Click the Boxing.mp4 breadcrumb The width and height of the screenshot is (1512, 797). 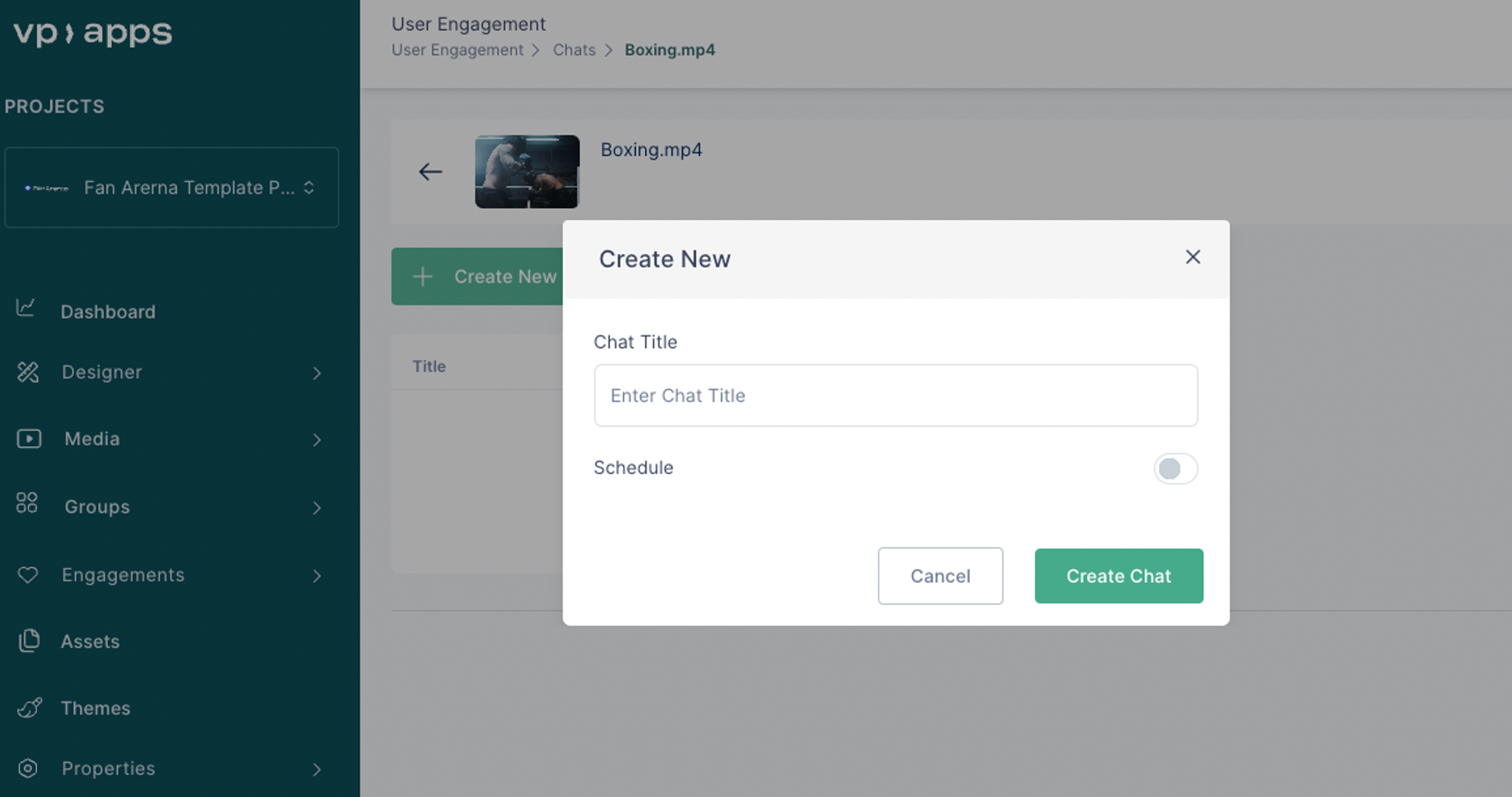coord(670,50)
